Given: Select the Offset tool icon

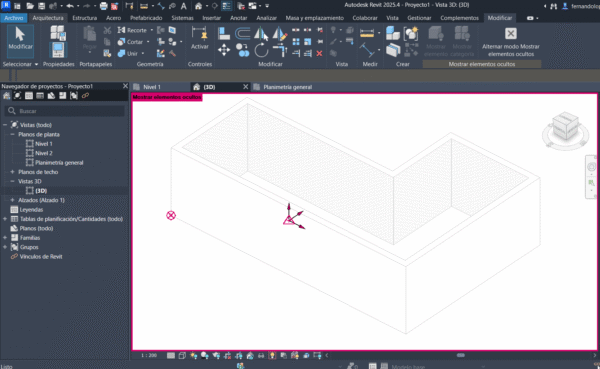Looking at the screenshot, I should click(x=243, y=33).
